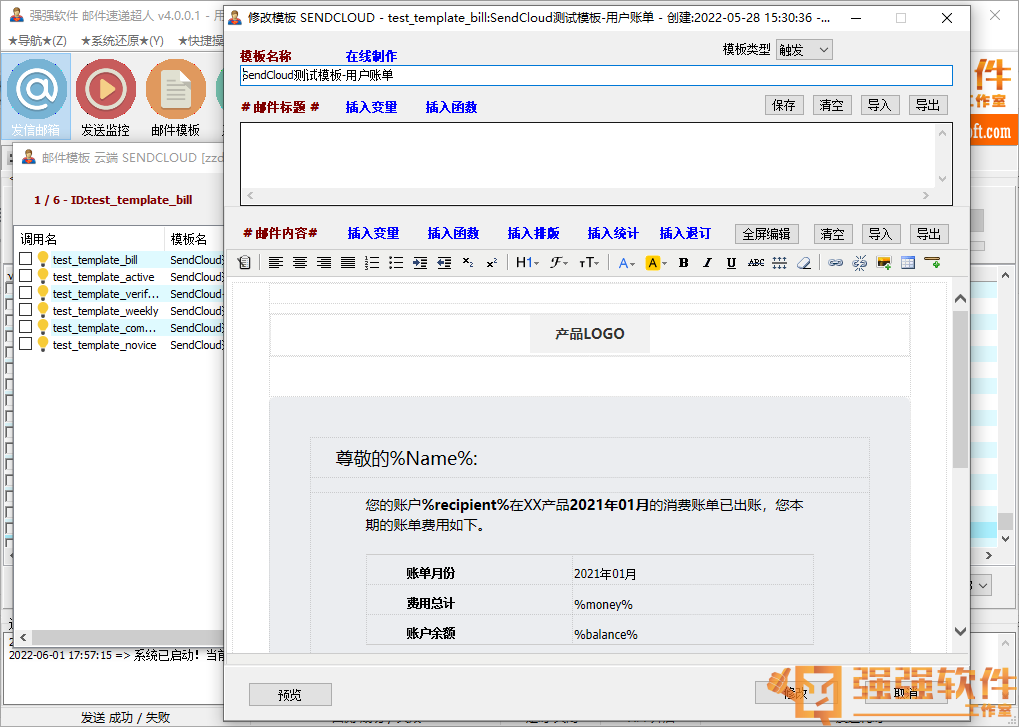Viewport: 1019px width, 727px height.
Task: Open the H1 heading dropdown
Action: (x=527, y=262)
